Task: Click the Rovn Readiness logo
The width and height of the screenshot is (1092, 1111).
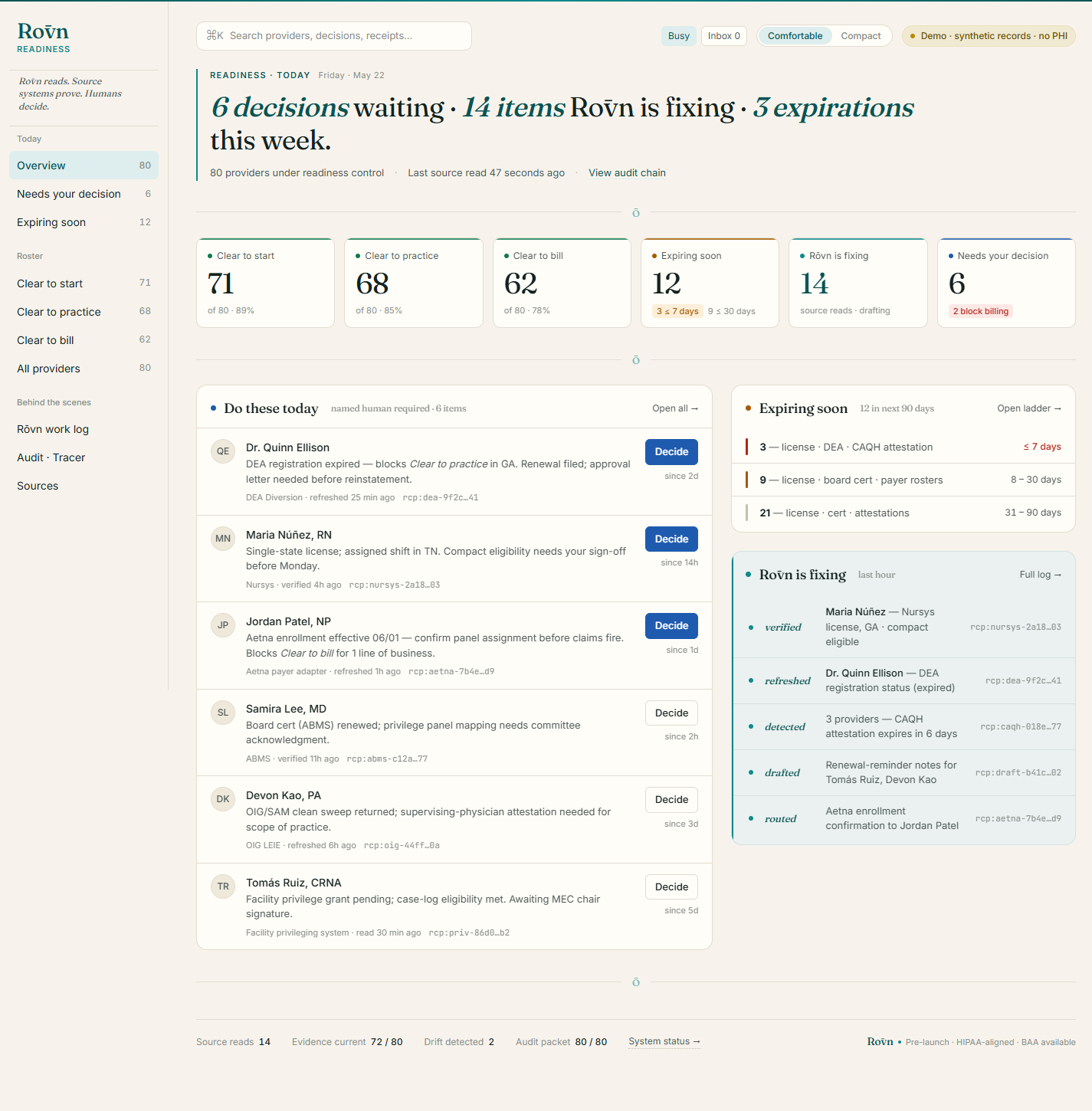Action: coord(44,37)
